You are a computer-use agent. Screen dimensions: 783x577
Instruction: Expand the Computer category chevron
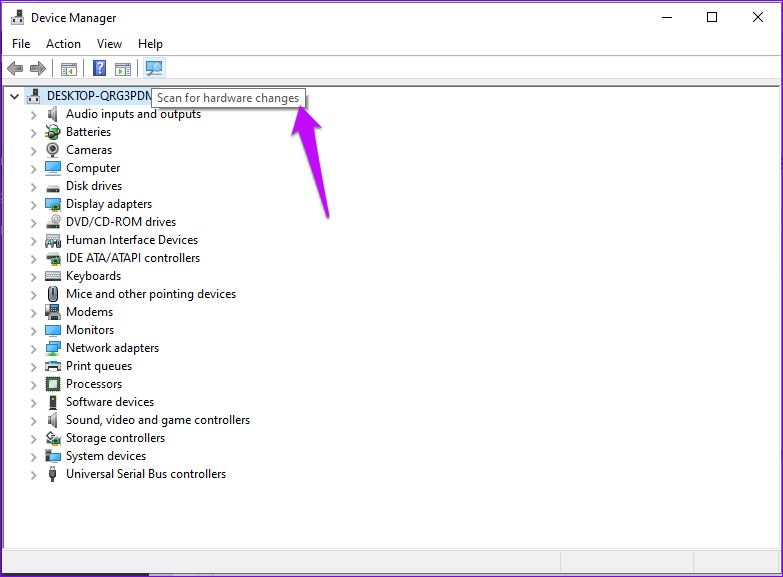coord(33,169)
